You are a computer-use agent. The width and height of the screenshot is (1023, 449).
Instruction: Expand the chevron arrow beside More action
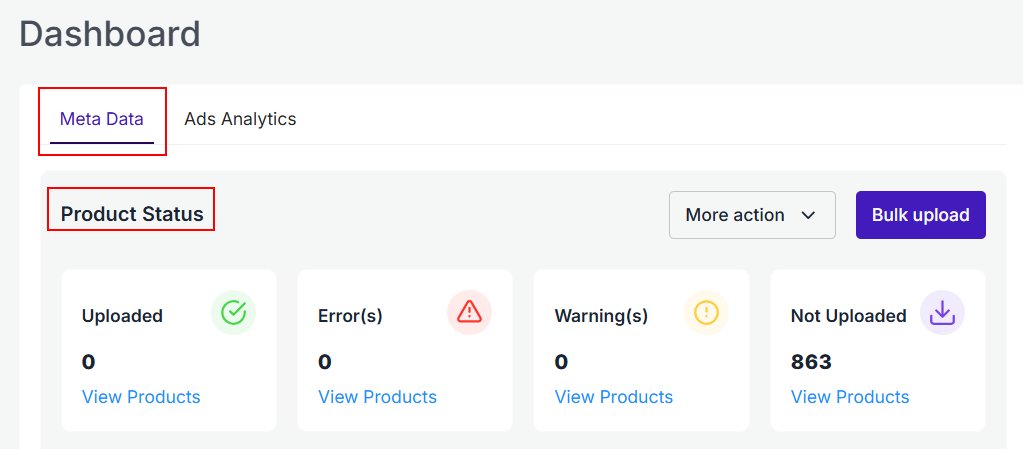[809, 215]
